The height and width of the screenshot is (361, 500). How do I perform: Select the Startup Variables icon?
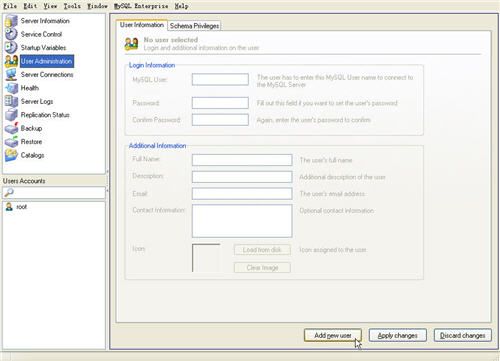11,47
